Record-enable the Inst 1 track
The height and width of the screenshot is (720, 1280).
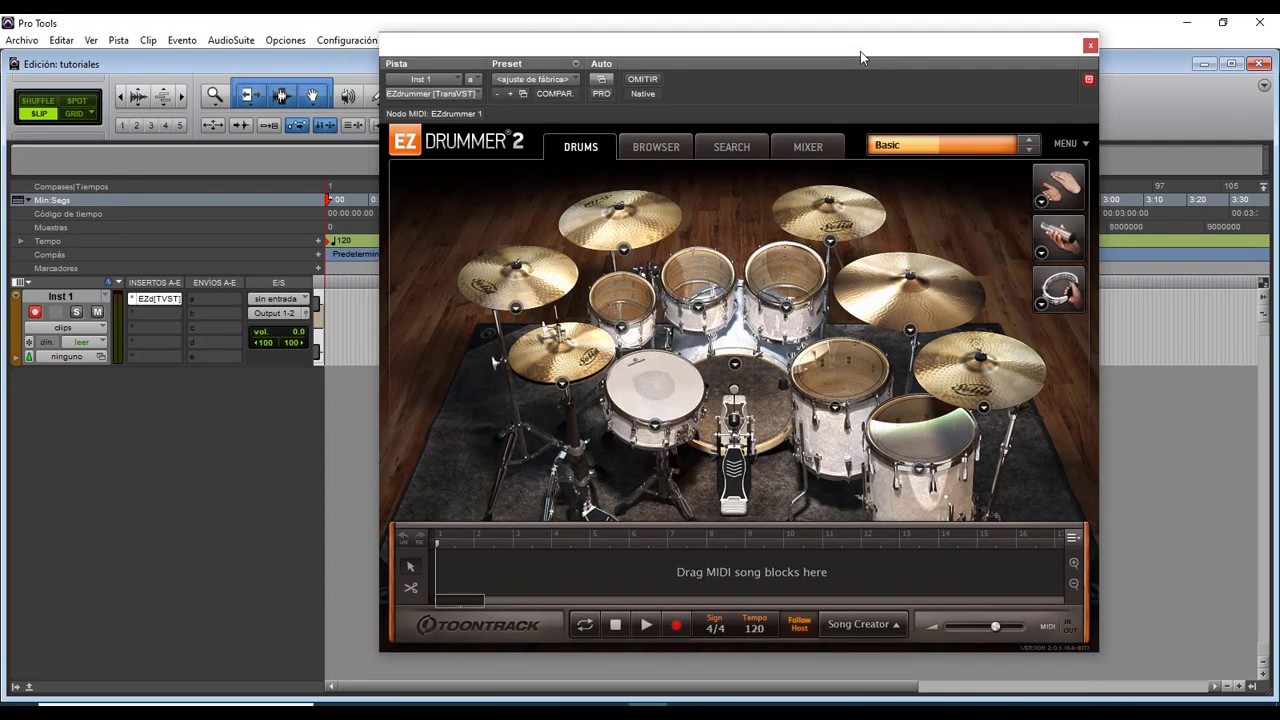[x=35, y=312]
